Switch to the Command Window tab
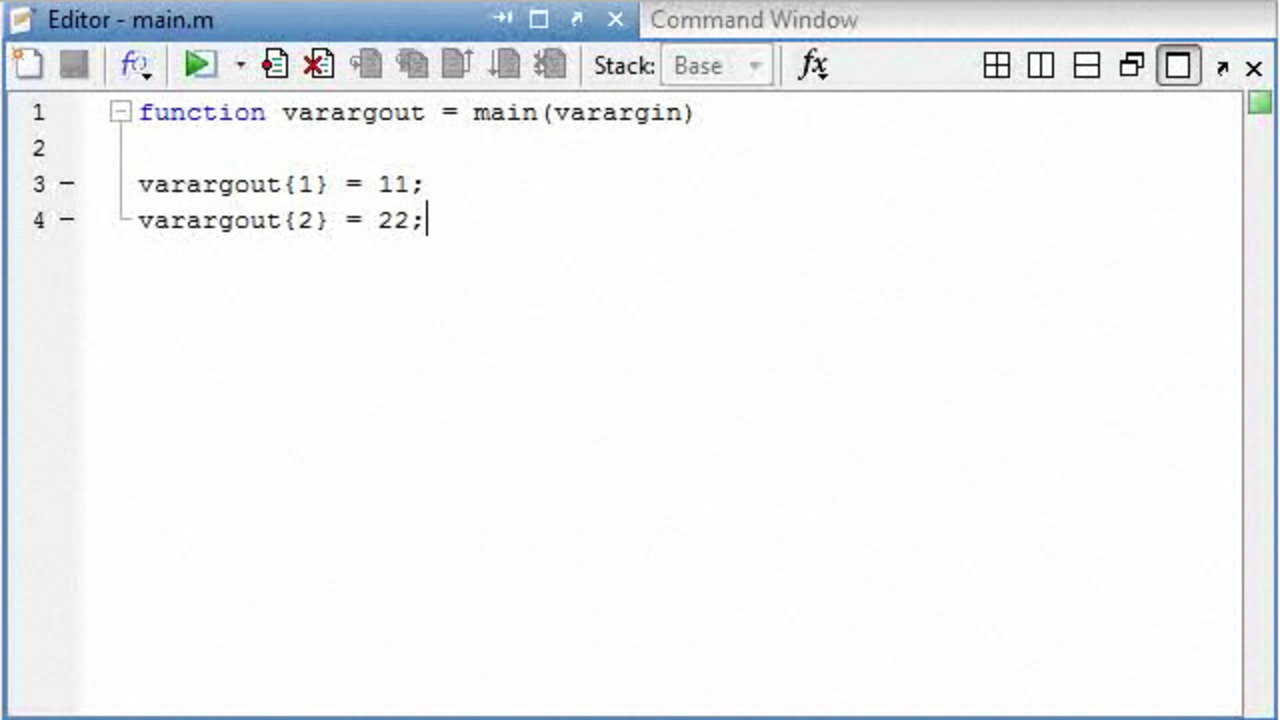This screenshot has width=1280, height=720. (x=754, y=19)
